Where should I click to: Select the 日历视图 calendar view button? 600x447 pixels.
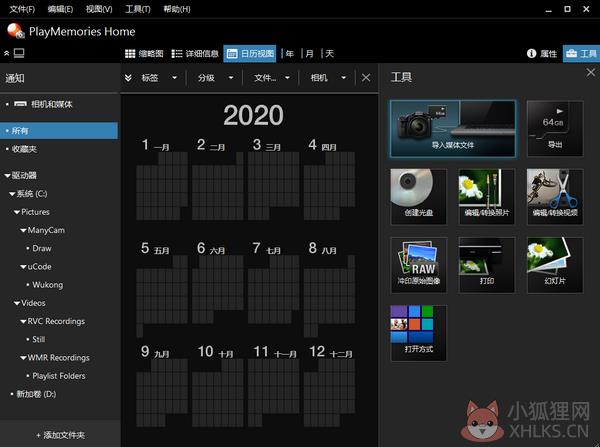point(250,54)
